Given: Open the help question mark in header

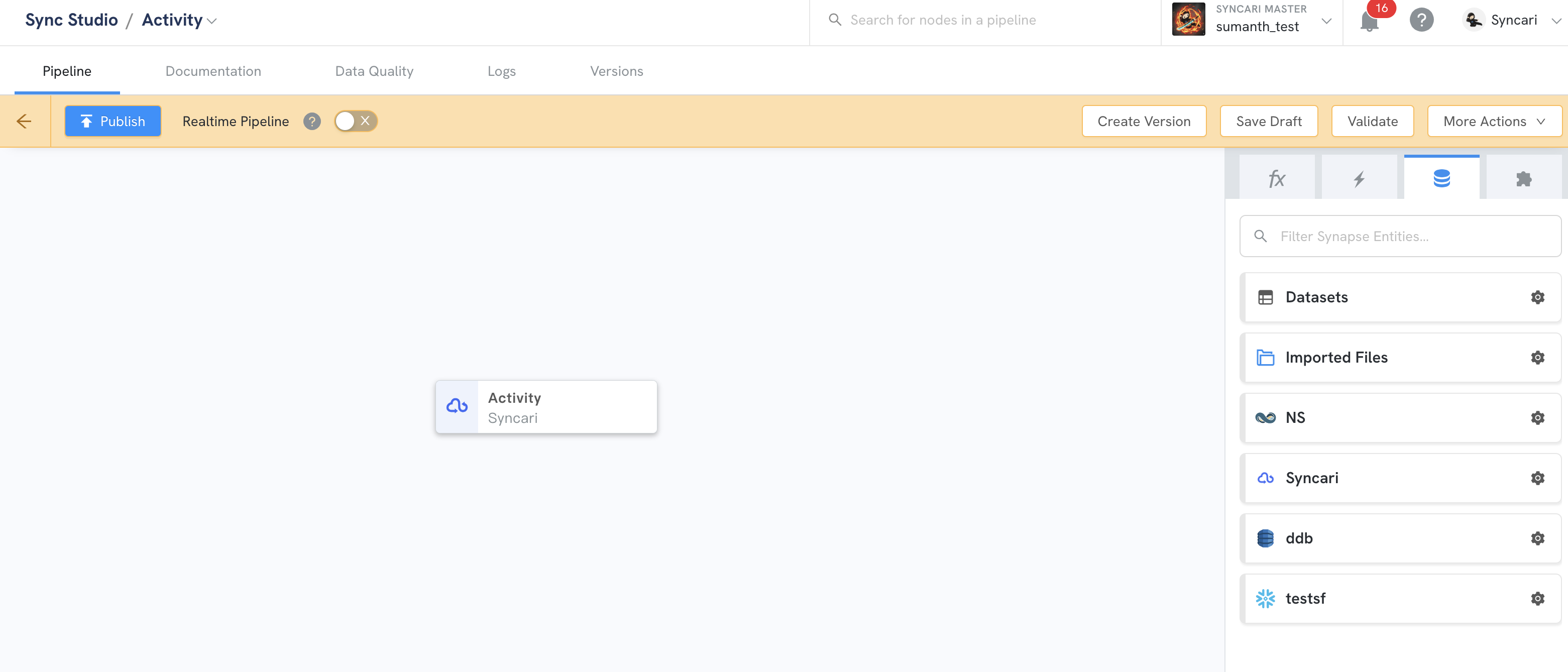Looking at the screenshot, I should (1421, 20).
